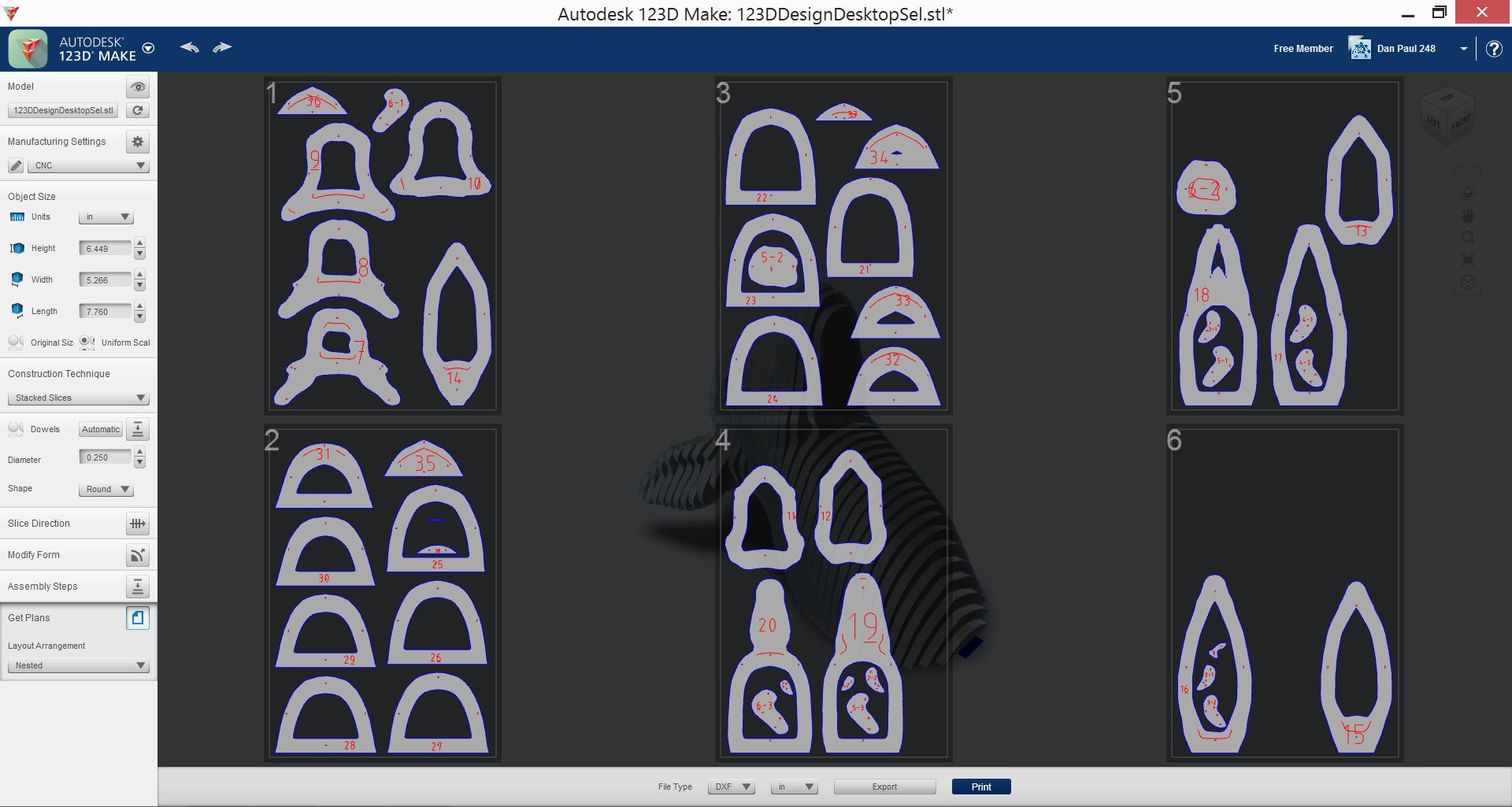Click the Length dimension icon
The image size is (1512, 807).
coord(17,311)
